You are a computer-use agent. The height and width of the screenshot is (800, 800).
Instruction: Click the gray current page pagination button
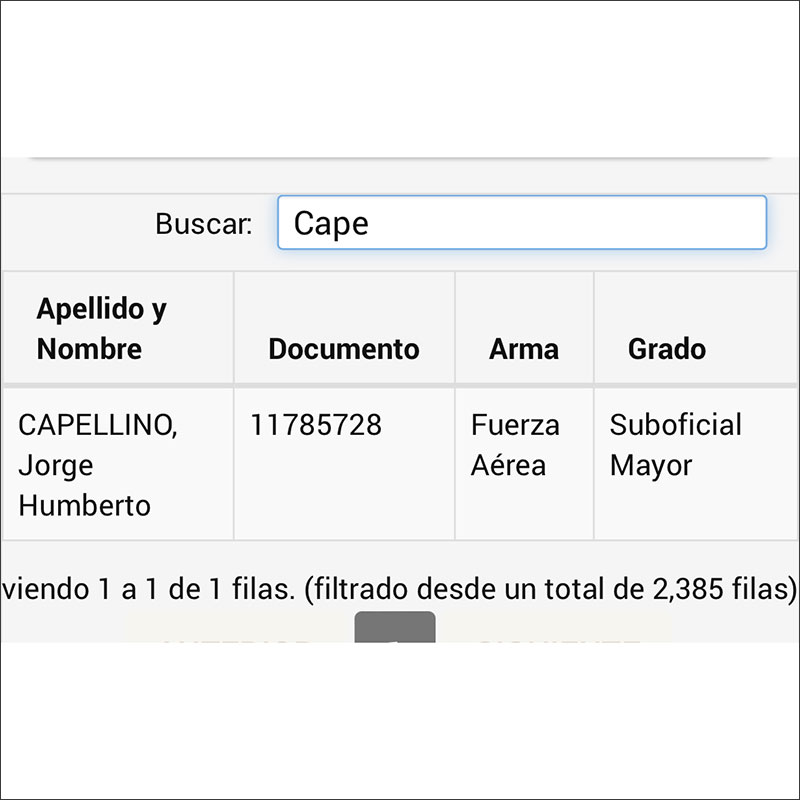click(395, 627)
